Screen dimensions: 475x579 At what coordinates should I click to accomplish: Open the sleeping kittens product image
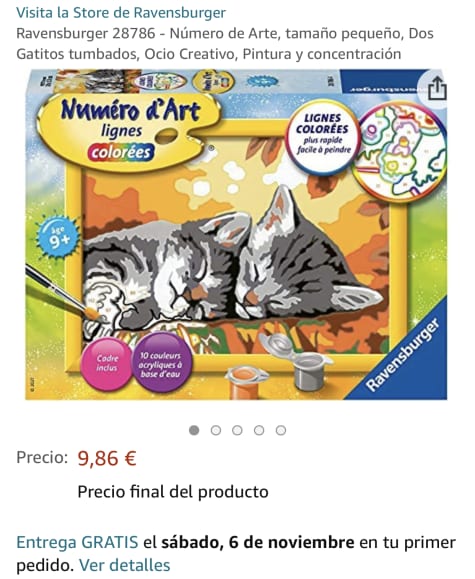(236, 234)
